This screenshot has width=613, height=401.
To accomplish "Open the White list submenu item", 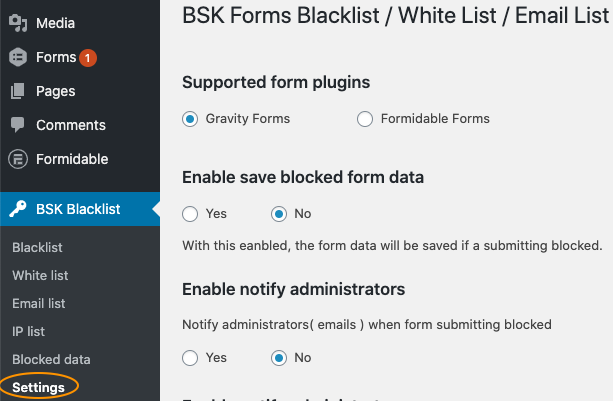I will coord(39,275).
